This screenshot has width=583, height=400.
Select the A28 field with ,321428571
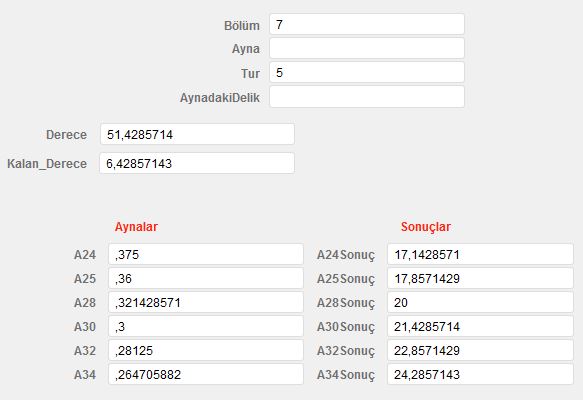206,303
